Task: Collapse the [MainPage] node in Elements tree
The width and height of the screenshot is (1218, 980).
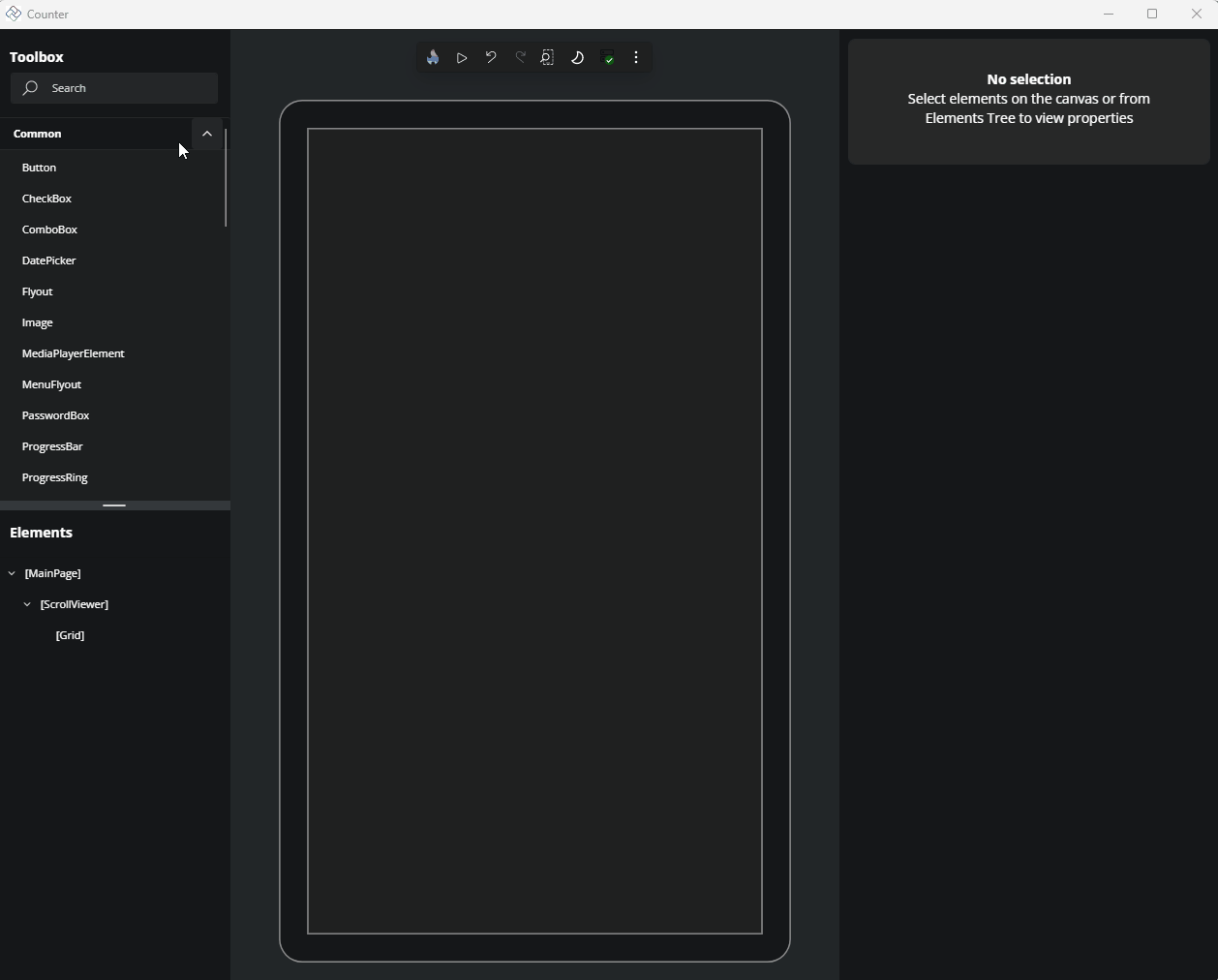Action: (x=12, y=573)
